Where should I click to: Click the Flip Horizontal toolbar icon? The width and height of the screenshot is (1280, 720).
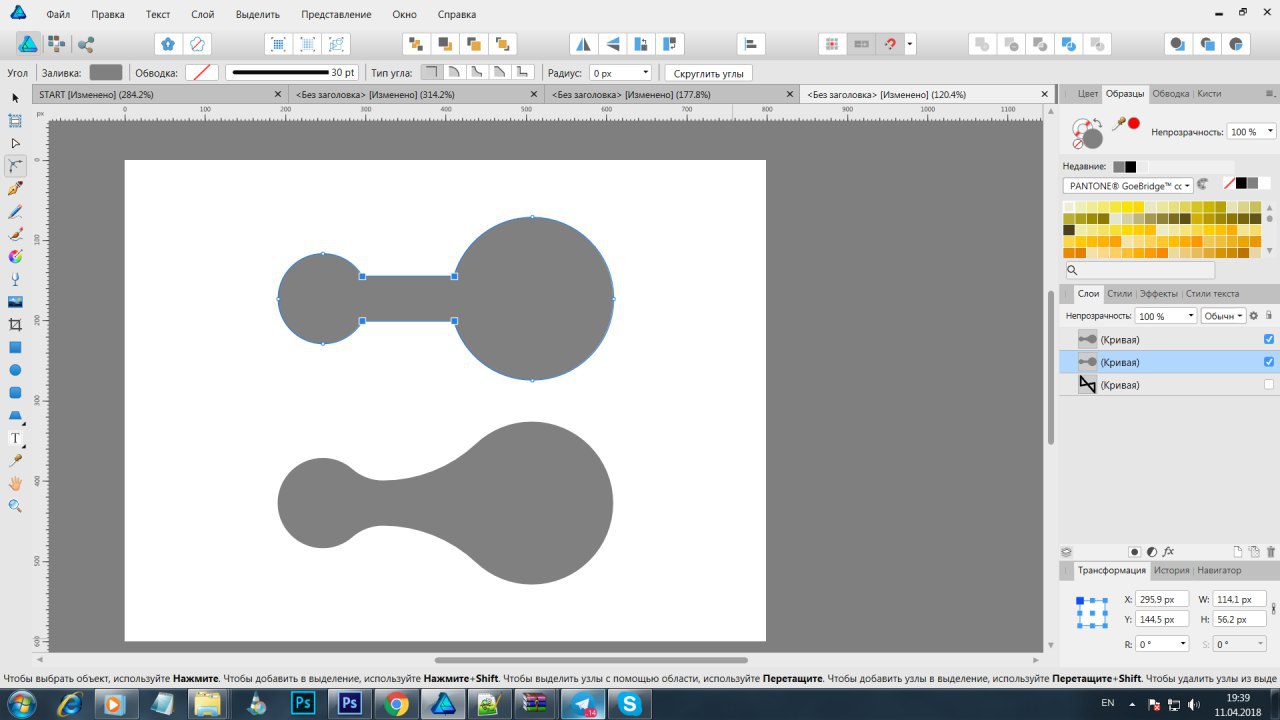coord(583,44)
